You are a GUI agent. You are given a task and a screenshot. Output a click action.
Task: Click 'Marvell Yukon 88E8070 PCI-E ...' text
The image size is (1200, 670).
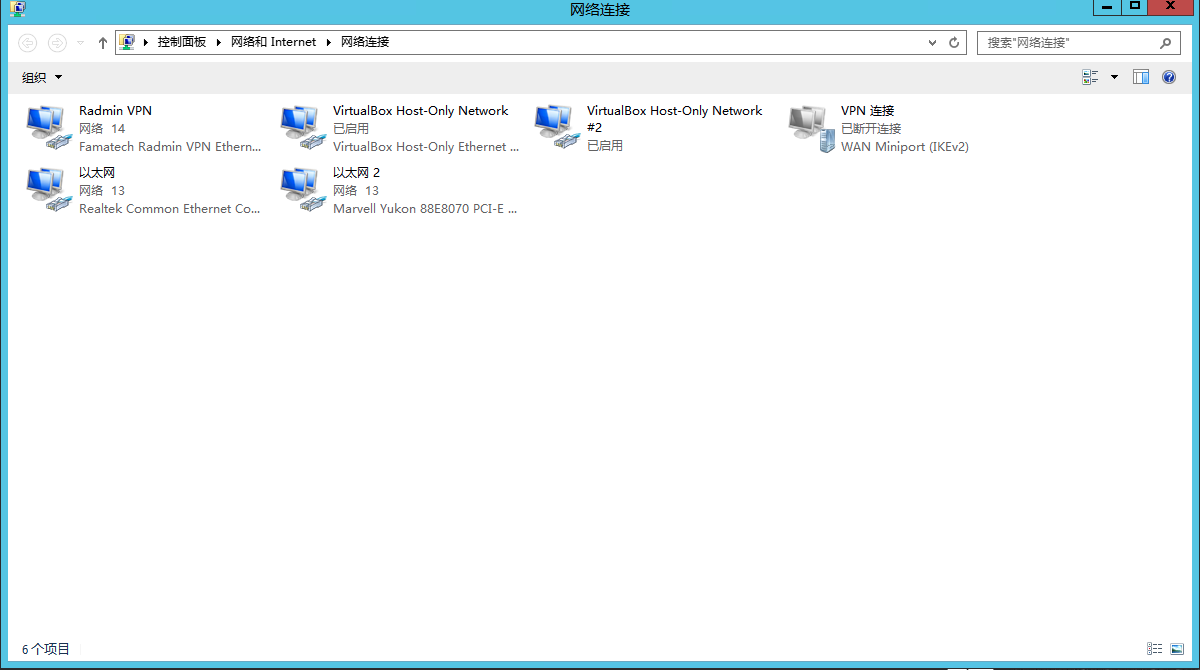click(x=425, y=209)
